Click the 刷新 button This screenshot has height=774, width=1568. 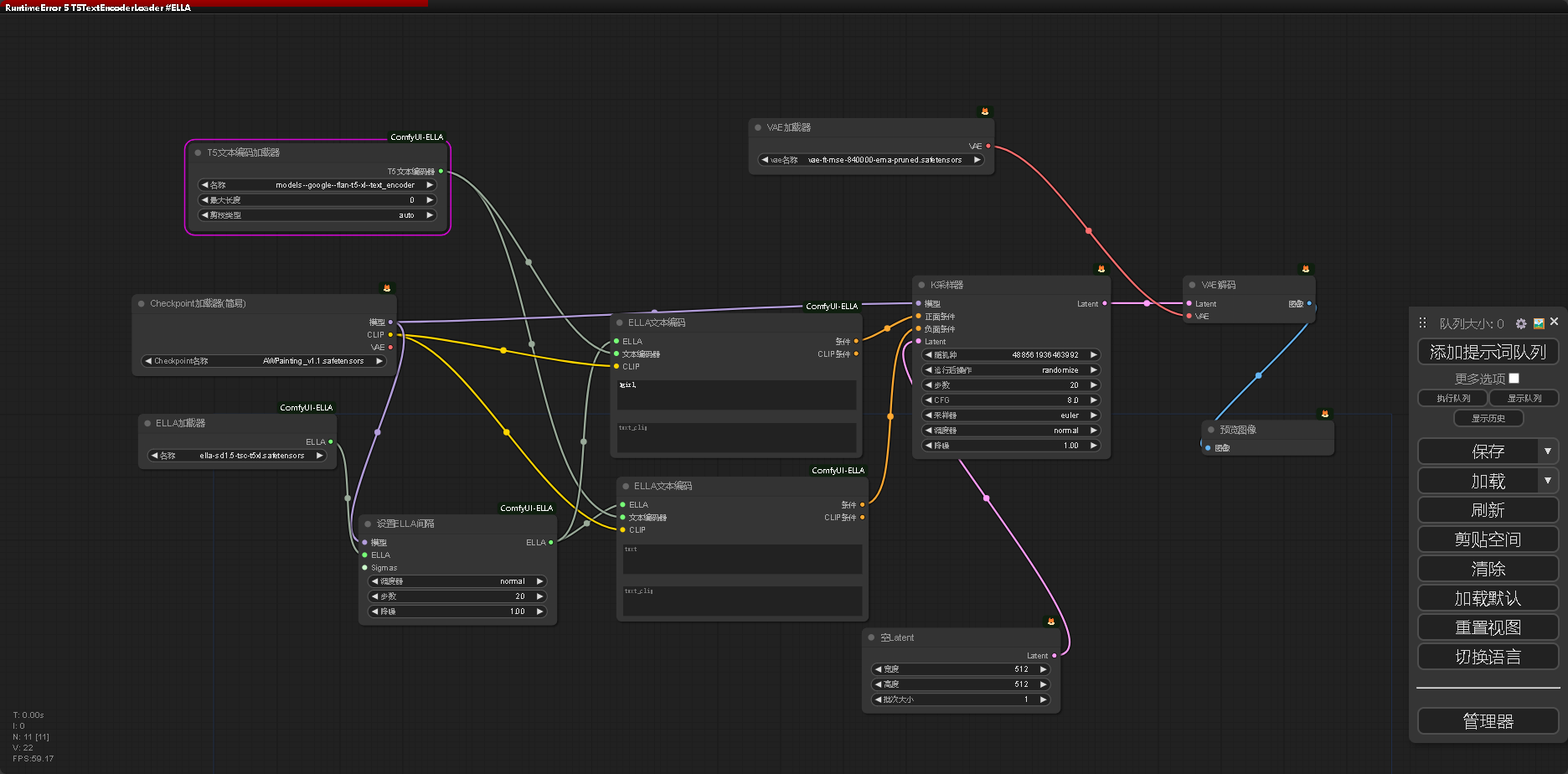[x=1488, y=509]
